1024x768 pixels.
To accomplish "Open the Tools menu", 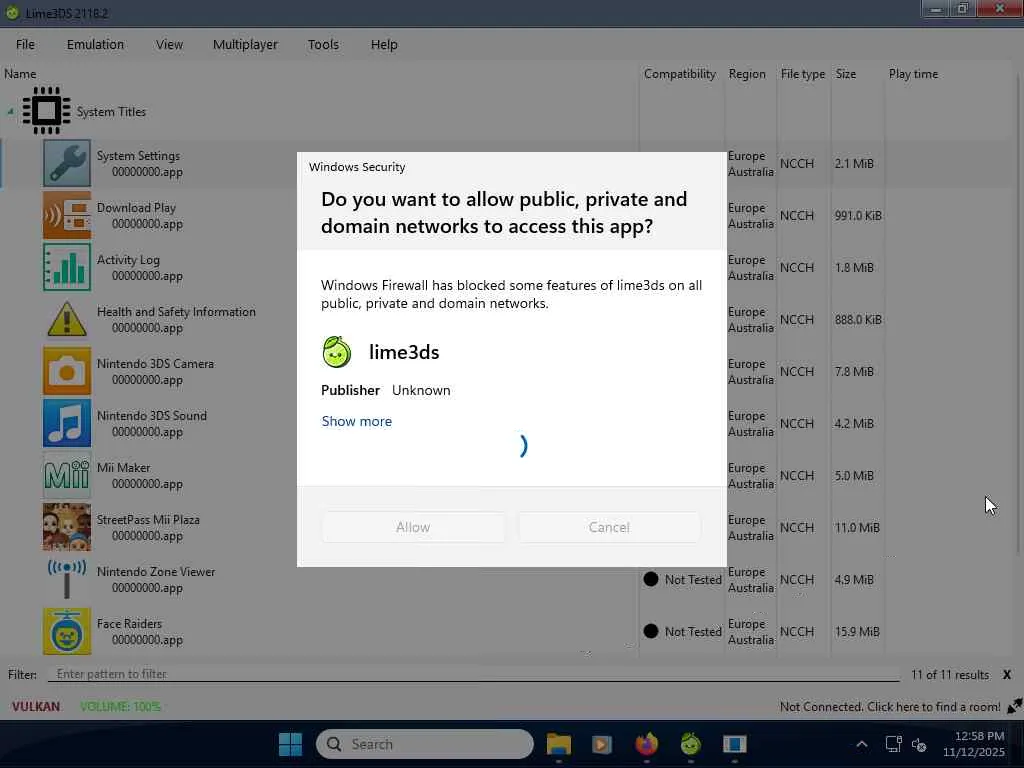I will click(x=323, y=44).
